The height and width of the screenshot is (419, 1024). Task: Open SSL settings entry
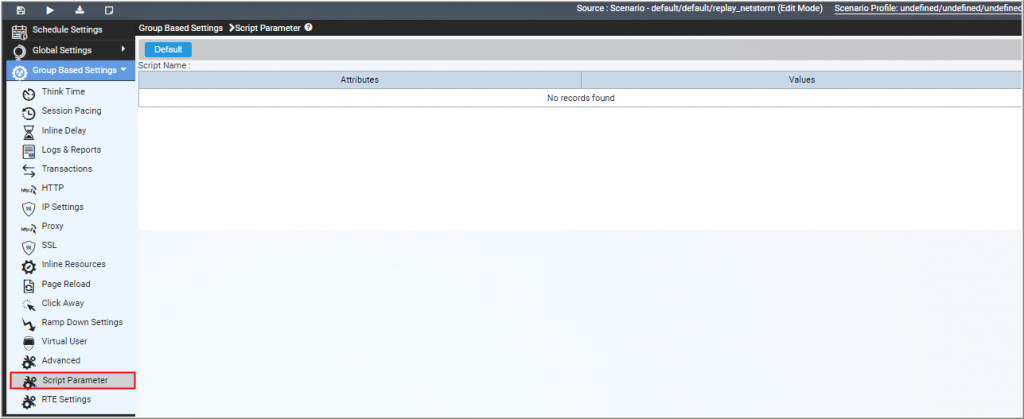point(49,245)
